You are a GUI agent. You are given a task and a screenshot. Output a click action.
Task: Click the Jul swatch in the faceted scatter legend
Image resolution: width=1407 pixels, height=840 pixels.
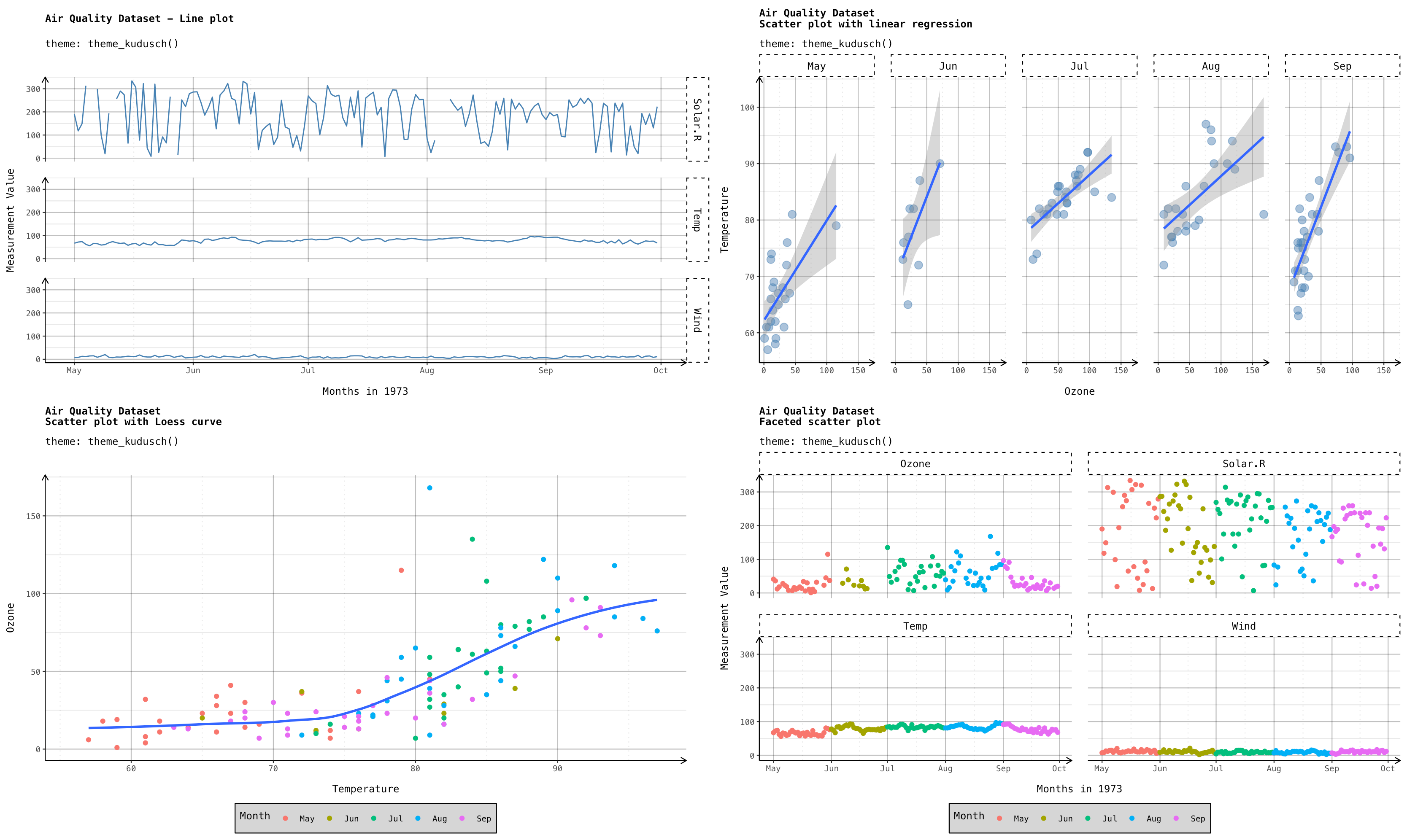coord(1088,818)
